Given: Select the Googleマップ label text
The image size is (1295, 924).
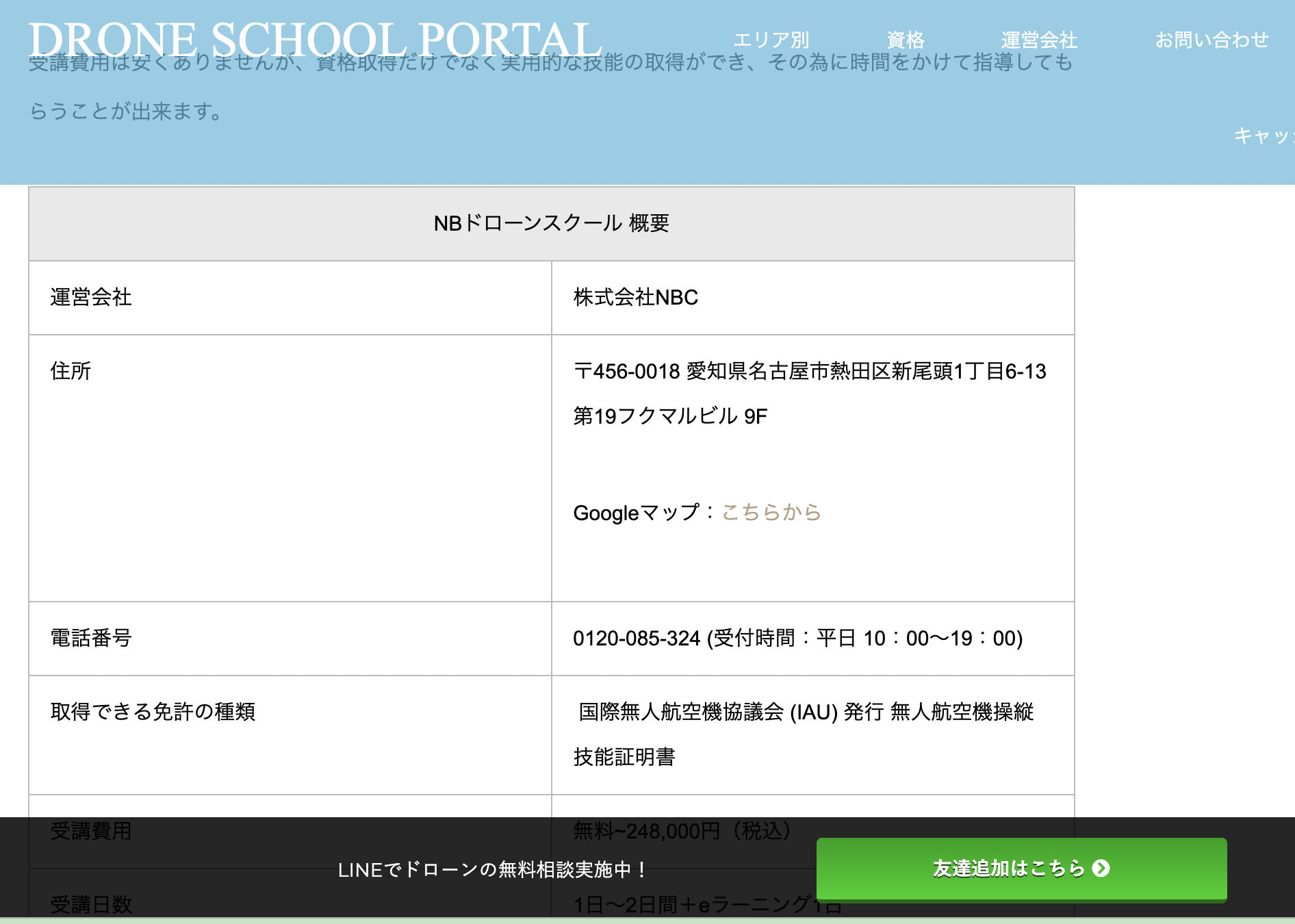Looking at the screenshot, I should point(637,512).
